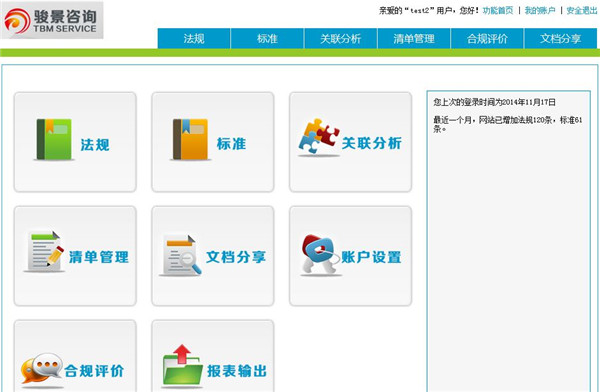600x392 pixels.
Task: Click the 骏景咨询 TBM Service logo
Action: (52, 20)
